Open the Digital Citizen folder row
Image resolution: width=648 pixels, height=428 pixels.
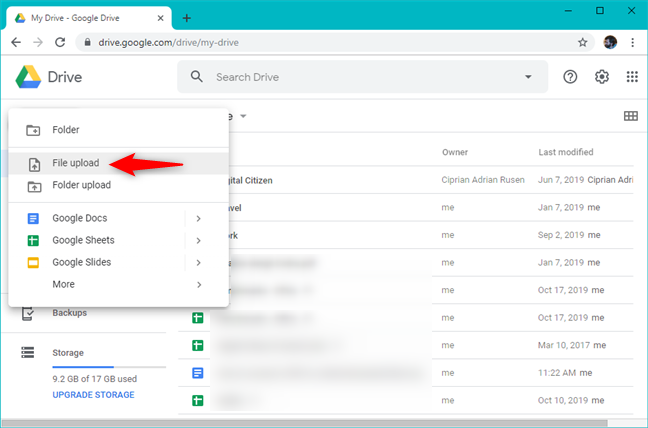(405, 180)
